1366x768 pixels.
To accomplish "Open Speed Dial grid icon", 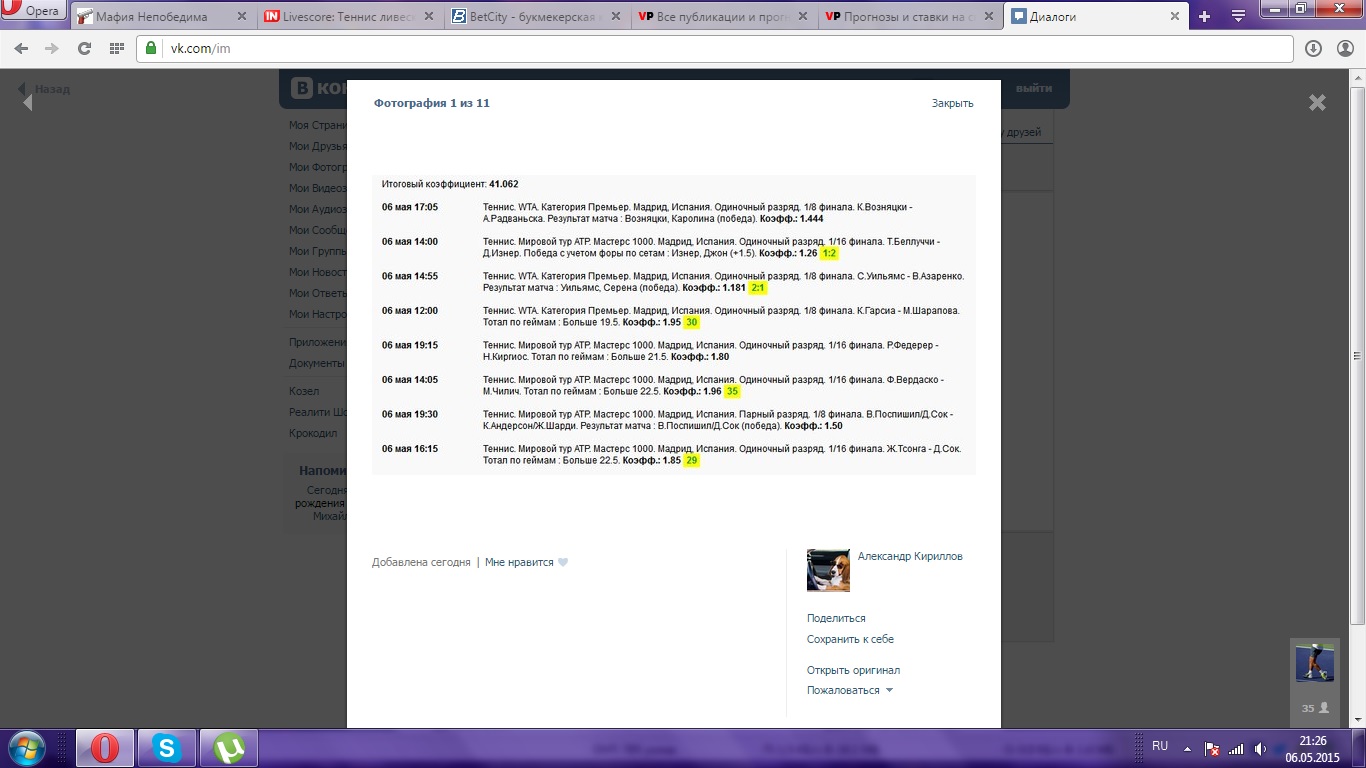I will (x=116, y=49).
